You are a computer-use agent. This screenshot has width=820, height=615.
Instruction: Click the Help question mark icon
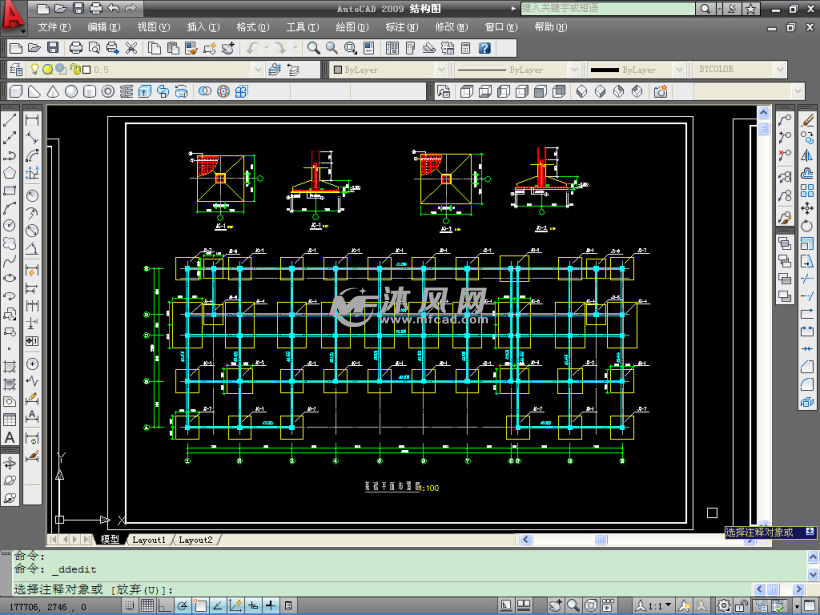tap(484, 48)
